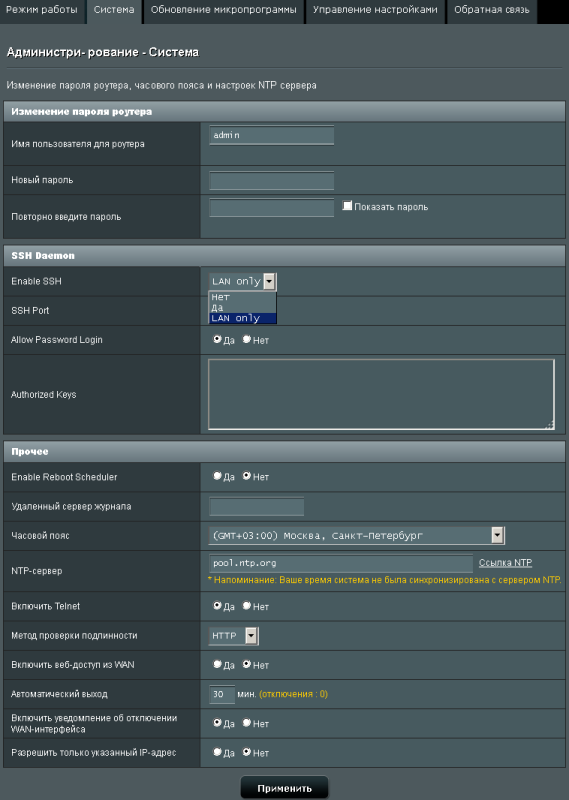Select Да for Включить Telnet
The width and height of the screenshot is (569, 800).
coord(217,606)
